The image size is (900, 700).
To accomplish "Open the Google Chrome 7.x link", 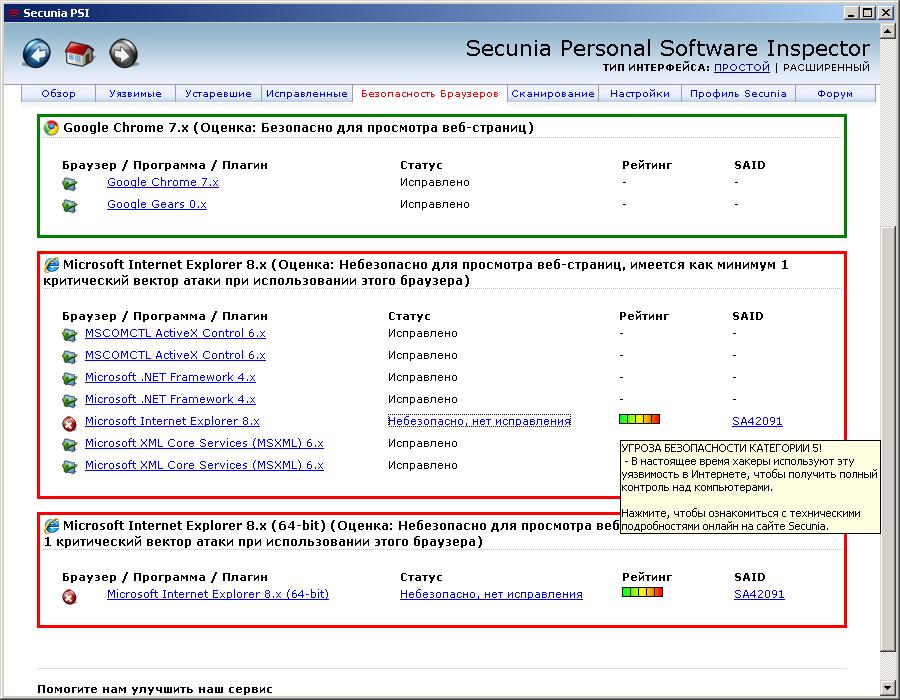I will tap(162, 182).
